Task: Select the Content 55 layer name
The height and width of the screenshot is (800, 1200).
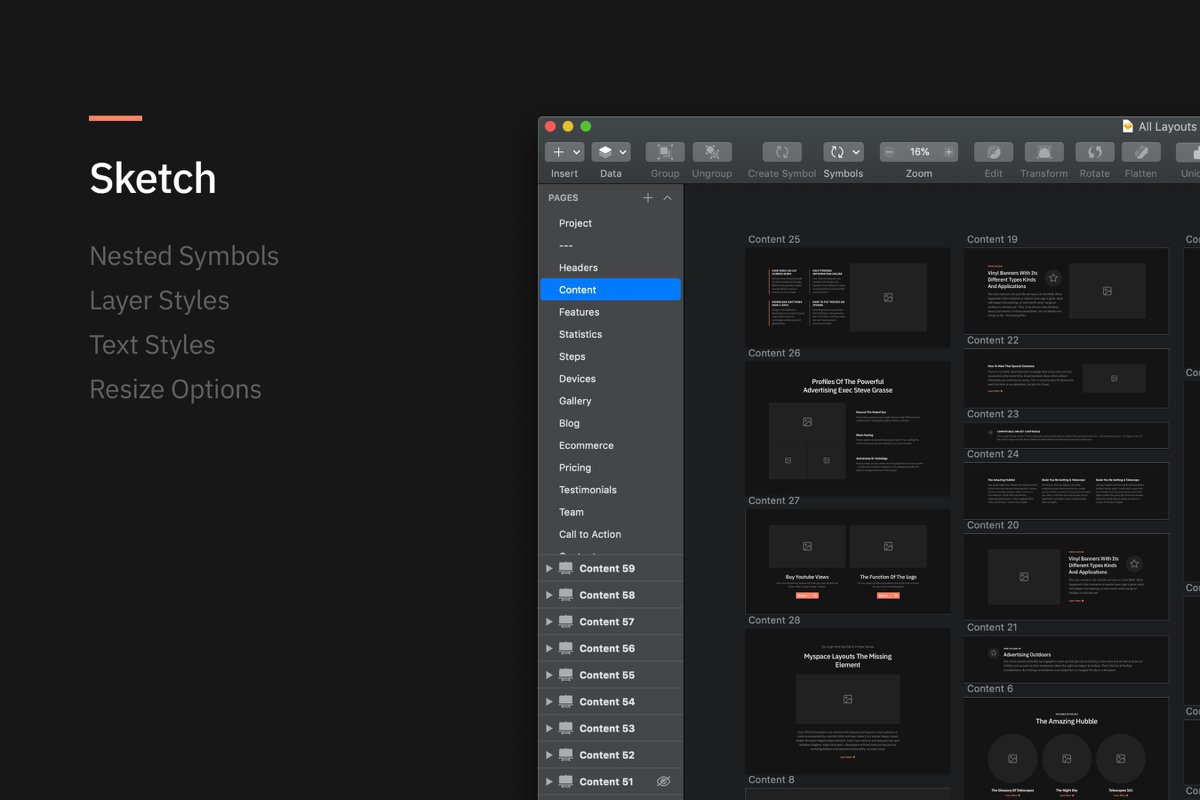Action: pyautogui.click(x=607, y=675)
